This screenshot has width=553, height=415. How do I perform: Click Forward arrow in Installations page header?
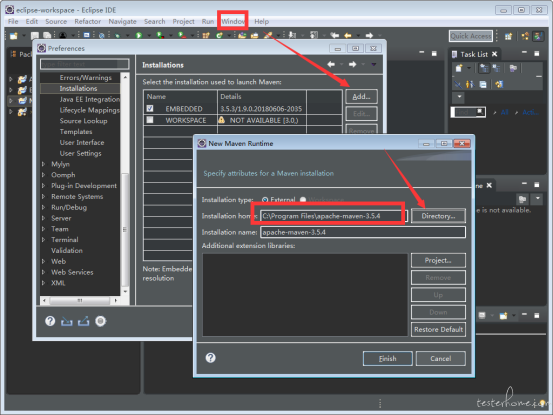coord(352,64)
